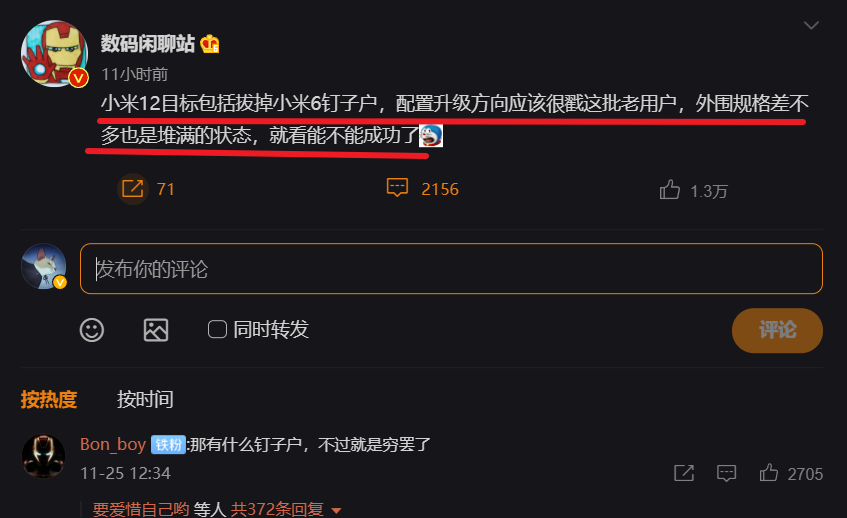The image size is (847, 518).
Task: Open commenter Bon_boy's username link
Action: click(x=113, y=444)
